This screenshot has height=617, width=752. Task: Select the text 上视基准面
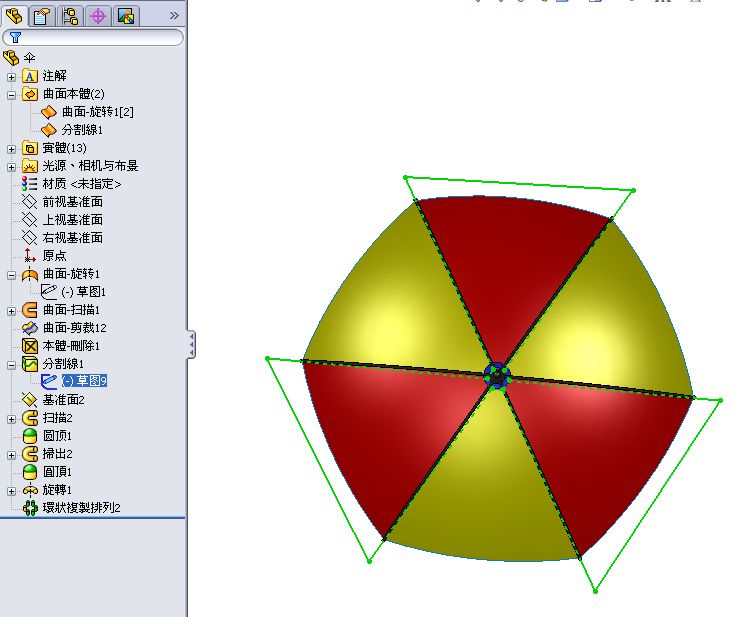click(72, 220)
